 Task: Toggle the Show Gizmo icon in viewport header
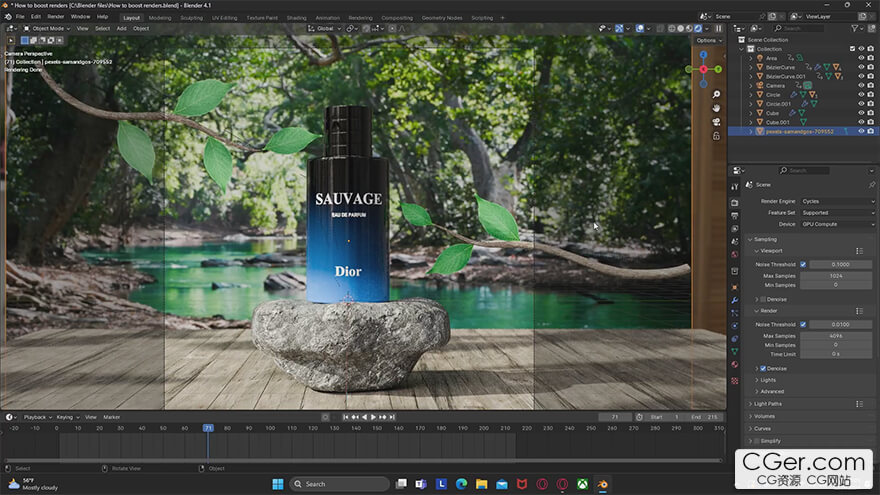pos(619,28)
